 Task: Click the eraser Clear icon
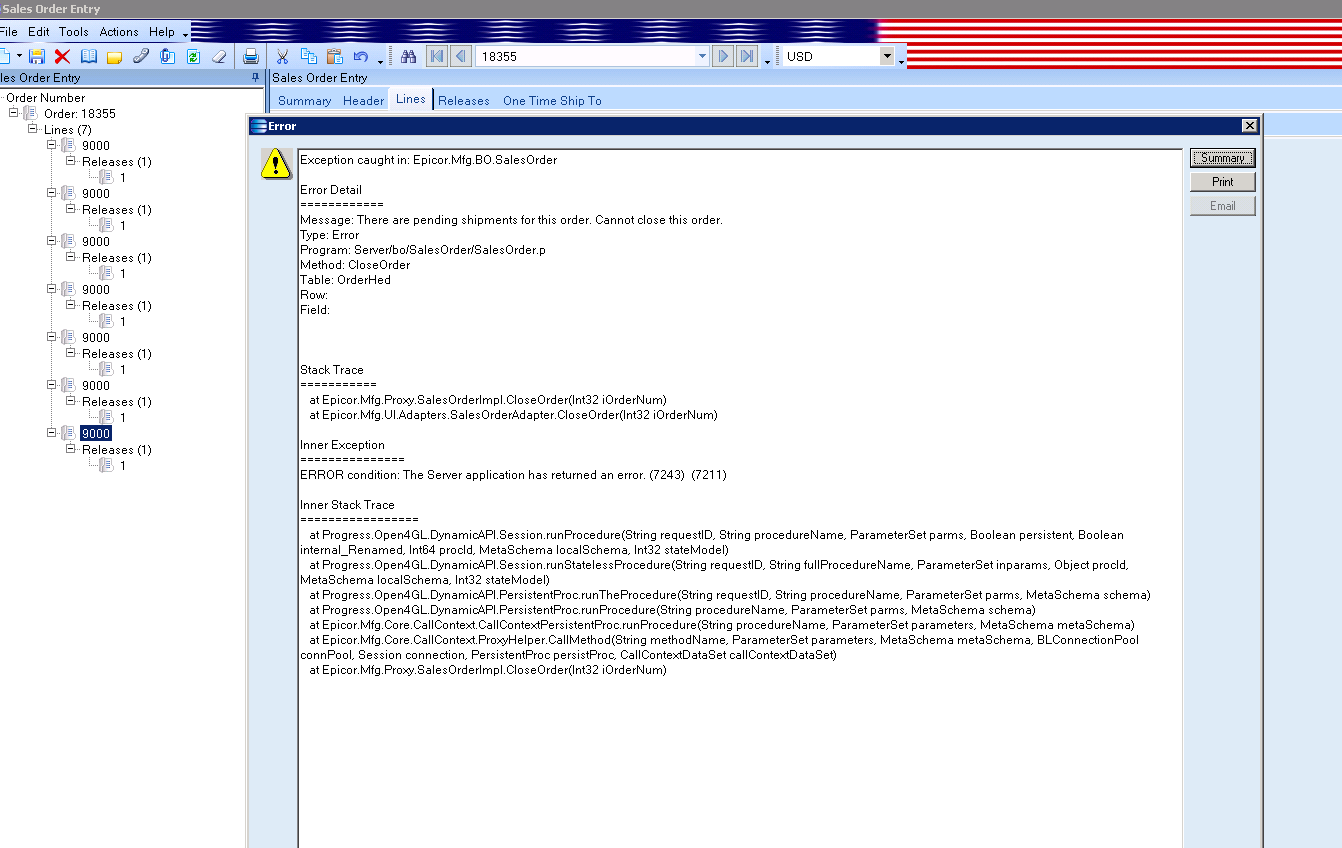coord(219,57)
